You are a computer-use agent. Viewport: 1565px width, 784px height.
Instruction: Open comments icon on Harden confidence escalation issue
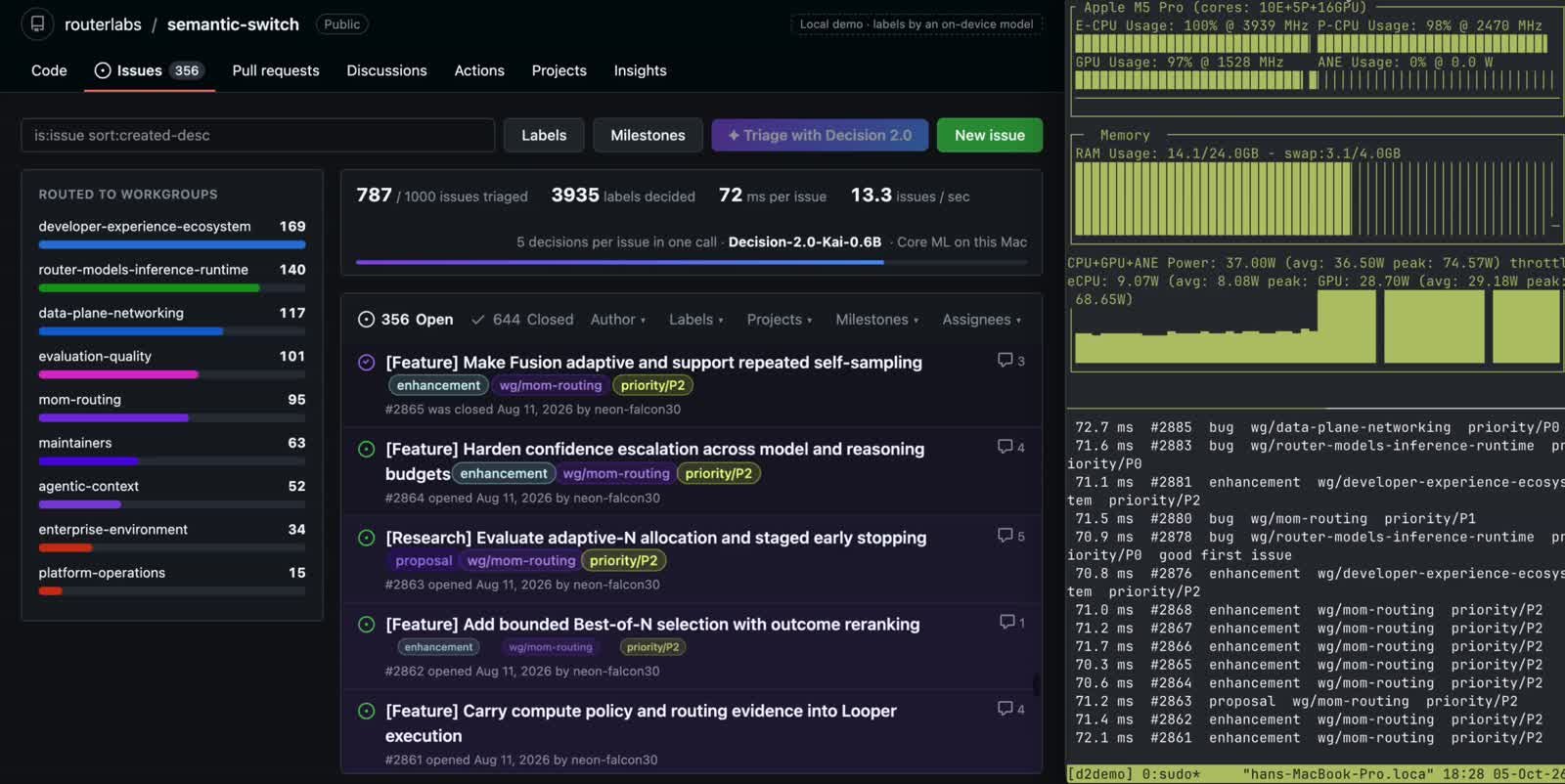[x=1005, y=447]
